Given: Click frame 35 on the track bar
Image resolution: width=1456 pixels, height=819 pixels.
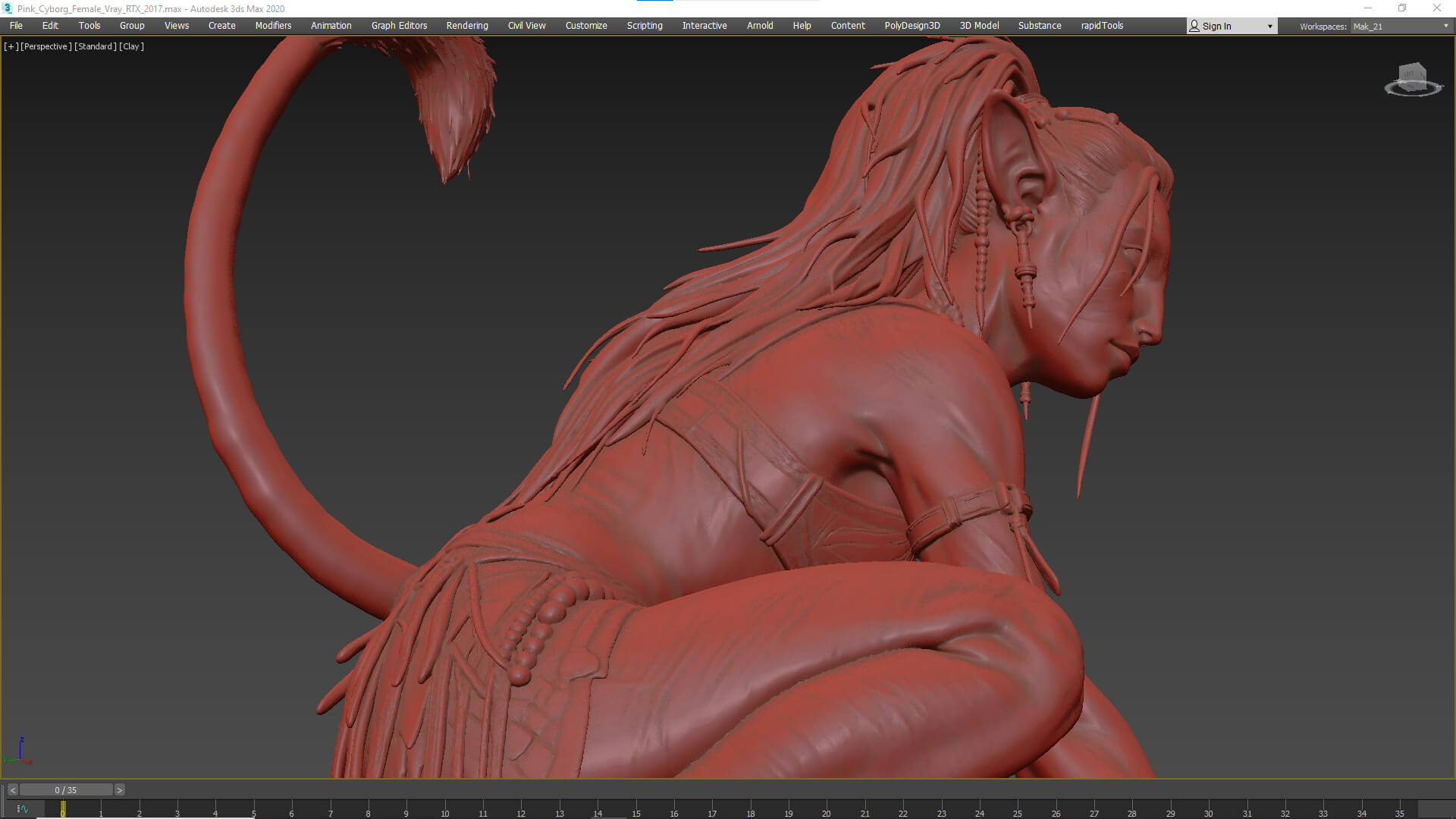Looking at the screenshot, I should (x=1400, y=810).
